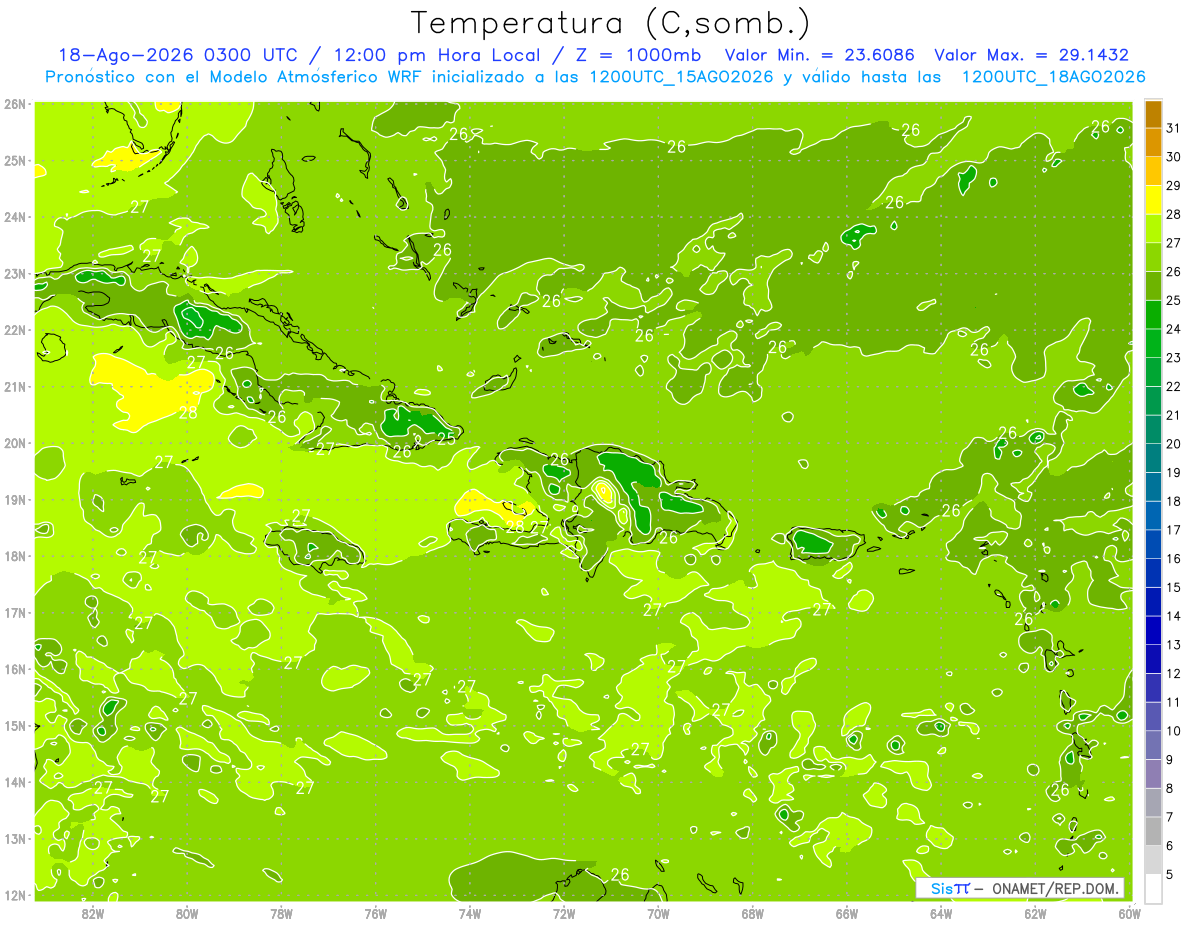Click the '80W' longitude axis label
Image resolution: width=1200 pixels, height=927 pixels.
pos(186,913)
